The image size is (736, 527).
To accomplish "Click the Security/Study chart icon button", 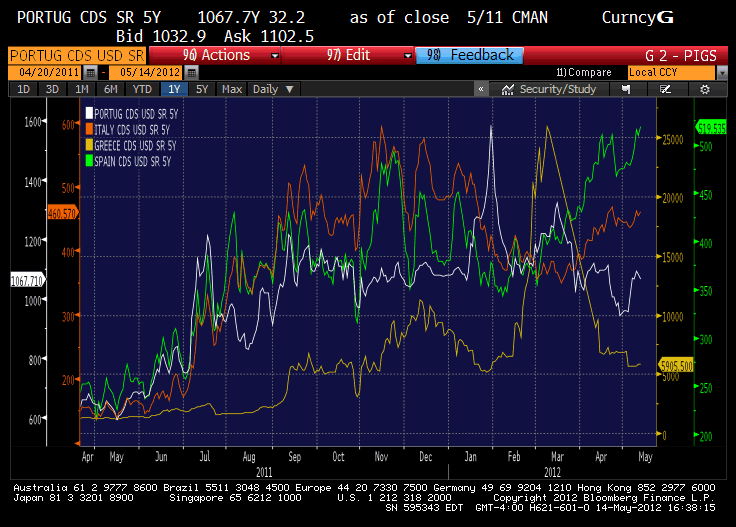I will pos(547,90).
